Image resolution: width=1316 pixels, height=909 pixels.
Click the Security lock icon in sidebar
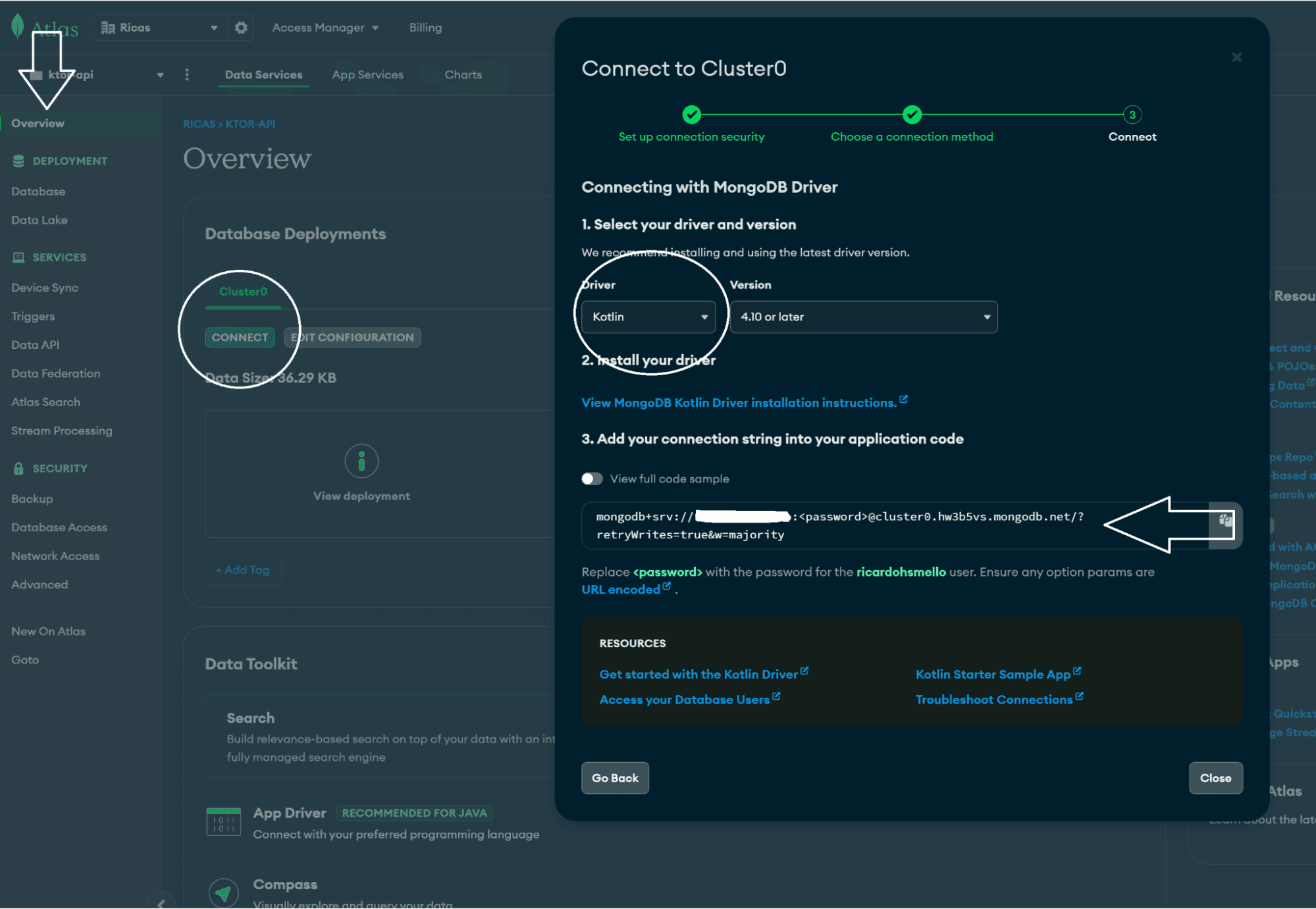[x=17, y=467]
